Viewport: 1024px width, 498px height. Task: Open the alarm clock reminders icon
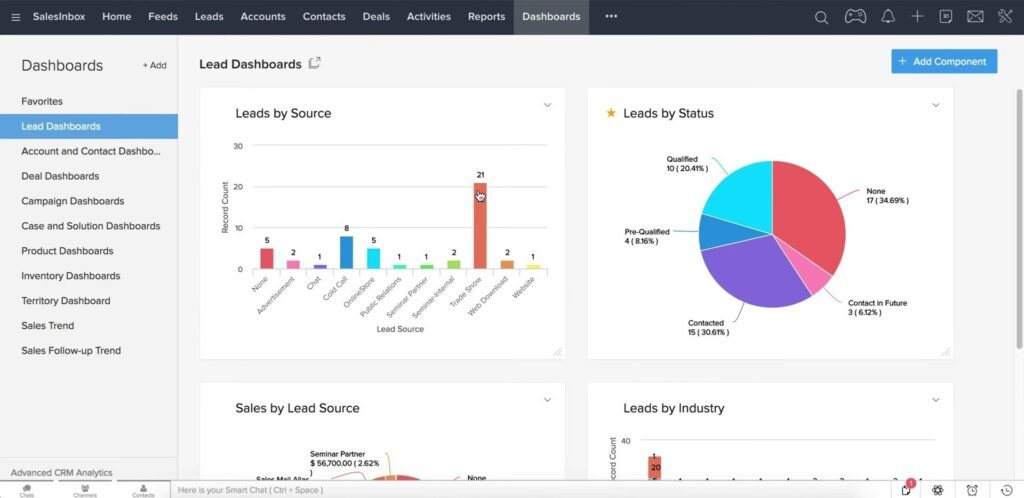(x=972, y=490)
